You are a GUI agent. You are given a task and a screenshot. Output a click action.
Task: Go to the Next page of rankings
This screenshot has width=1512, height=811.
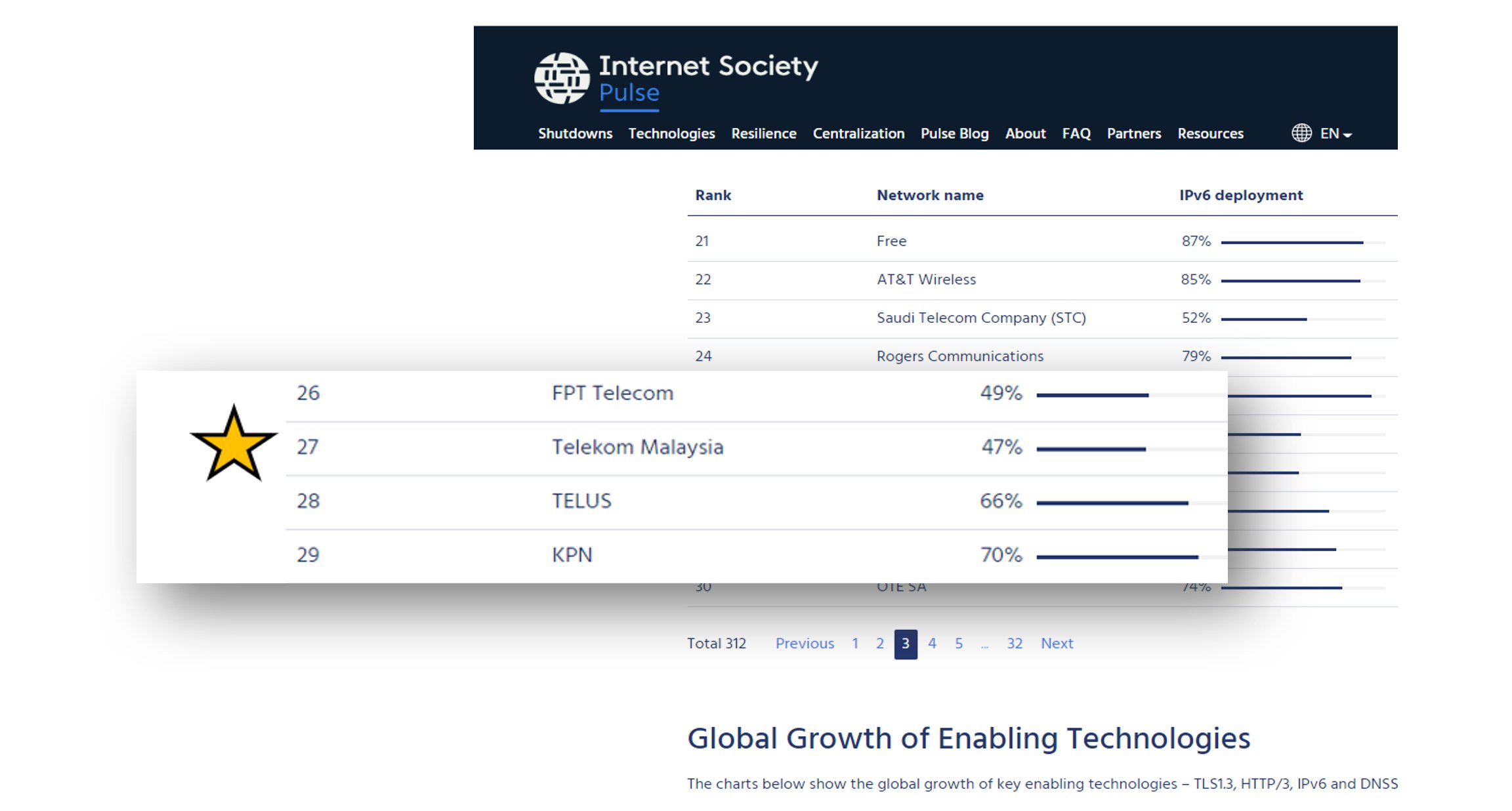(x=1057, y=644)
